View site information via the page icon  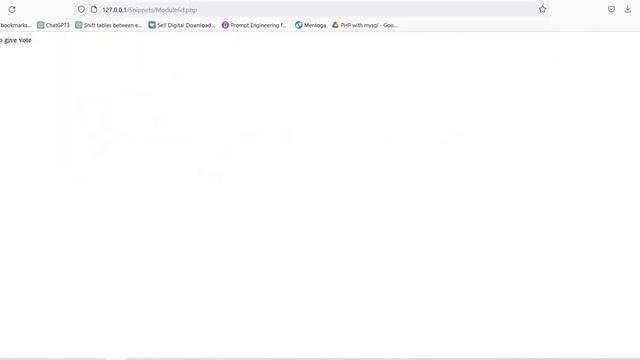tap(94, 9)
